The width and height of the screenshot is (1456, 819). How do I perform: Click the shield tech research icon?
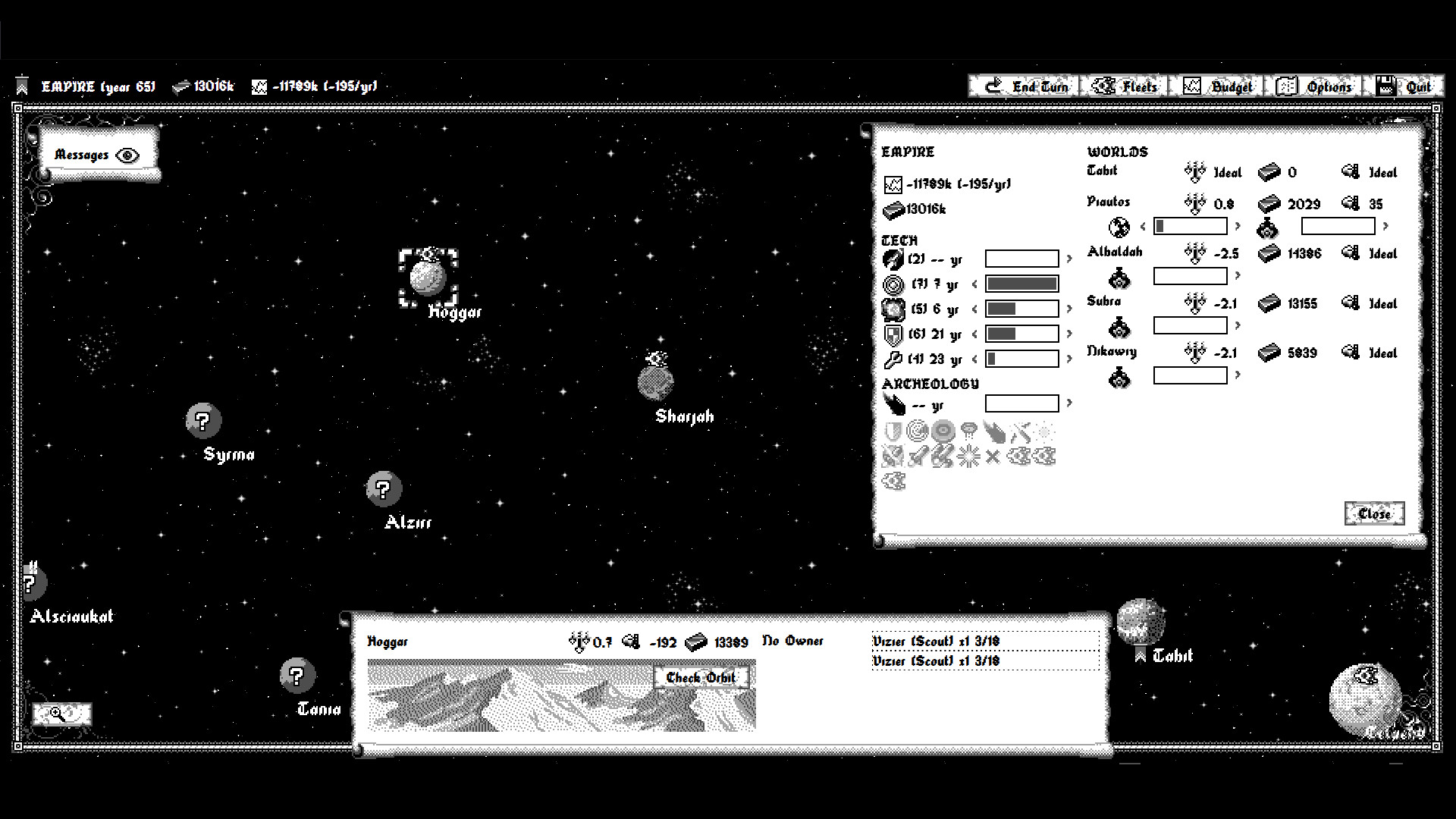coord(893,334)
